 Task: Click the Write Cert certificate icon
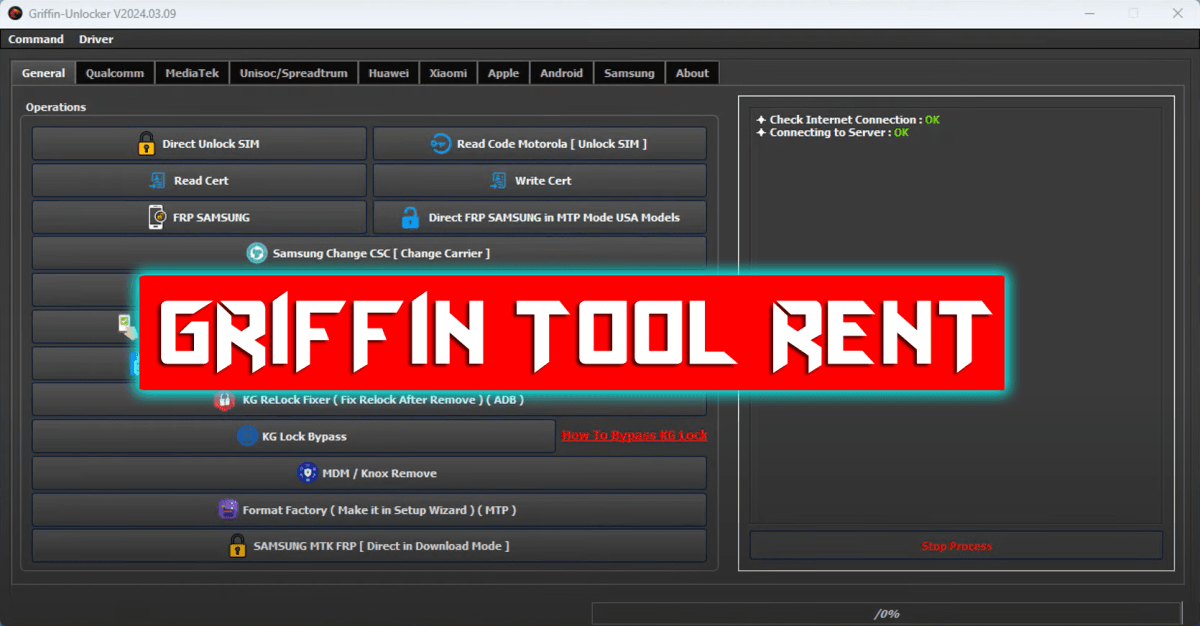(497, 180)
